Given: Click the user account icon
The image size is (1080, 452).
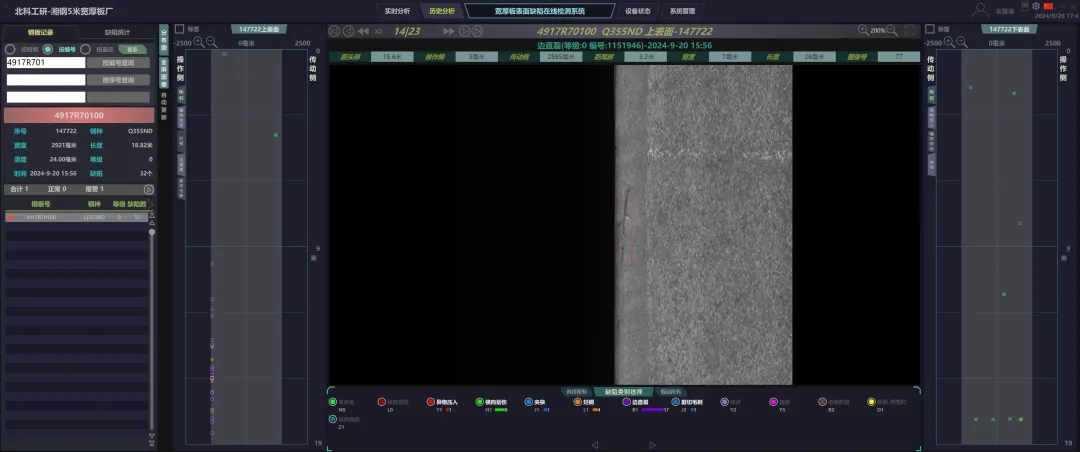Looking at the screenshot, I should click(x=979, y=9).
